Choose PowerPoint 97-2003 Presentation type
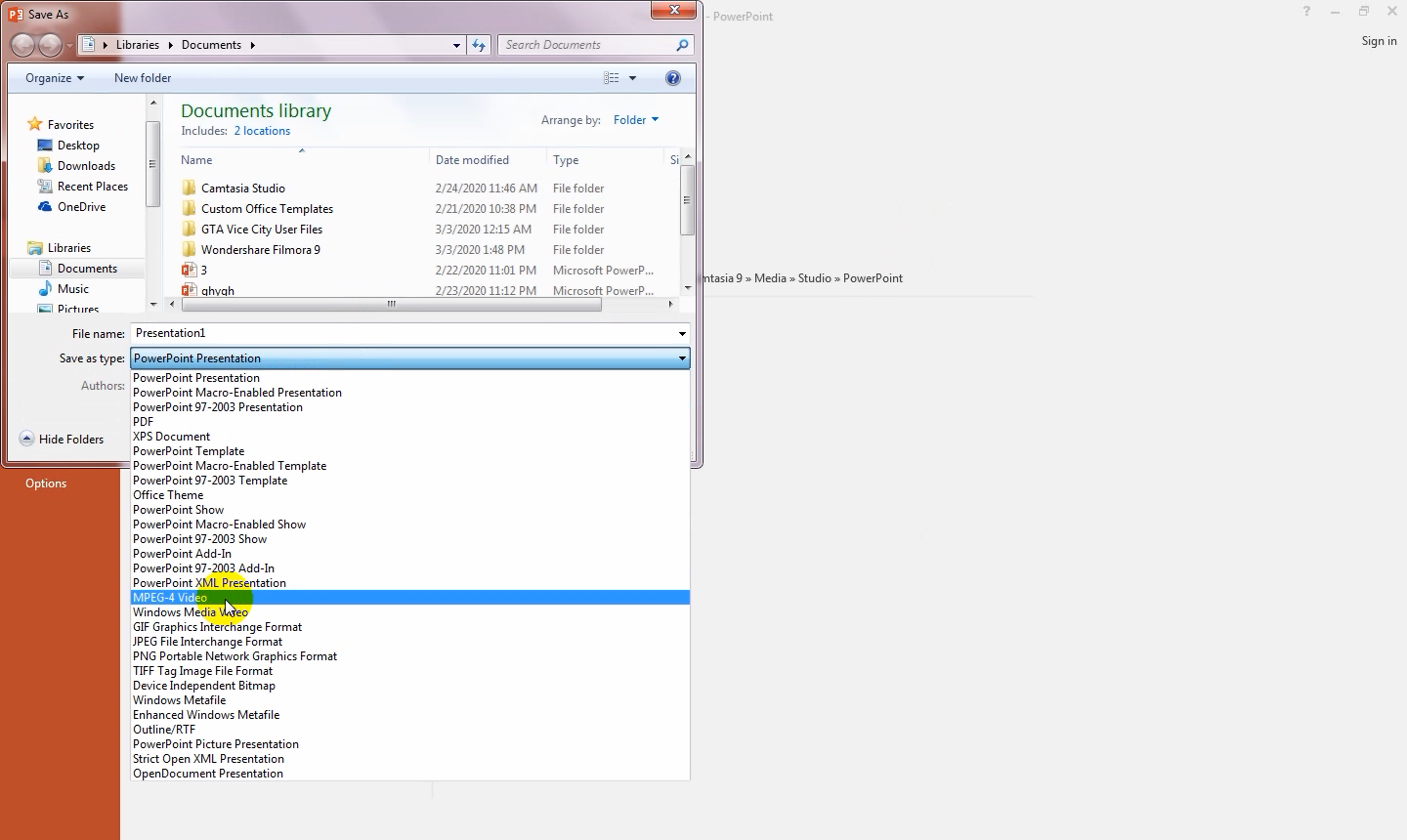Screen dimensions: 1407x840 (x=410, y=407)
